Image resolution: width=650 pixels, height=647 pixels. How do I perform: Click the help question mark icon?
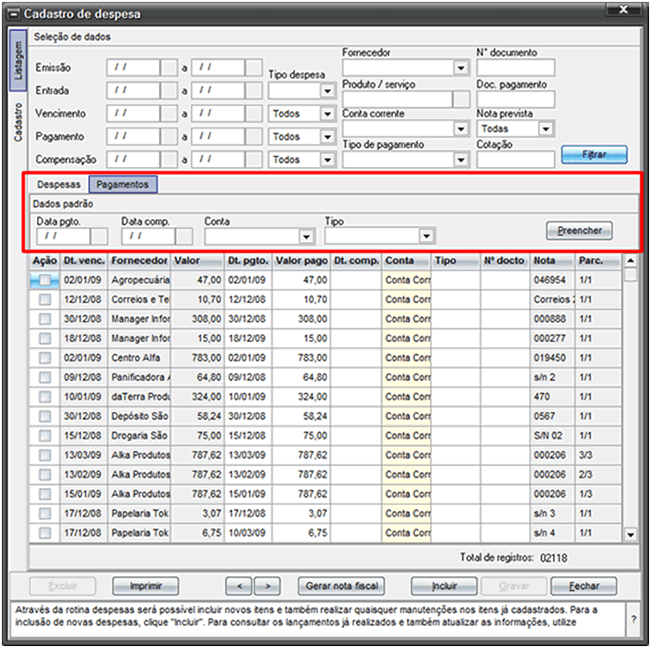click(x=633, y=619)
